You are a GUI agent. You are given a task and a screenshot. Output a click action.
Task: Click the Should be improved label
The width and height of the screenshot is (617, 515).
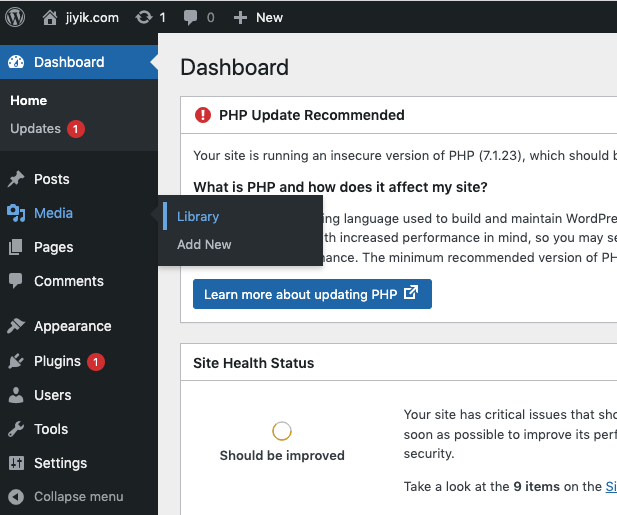pos(282,455)
